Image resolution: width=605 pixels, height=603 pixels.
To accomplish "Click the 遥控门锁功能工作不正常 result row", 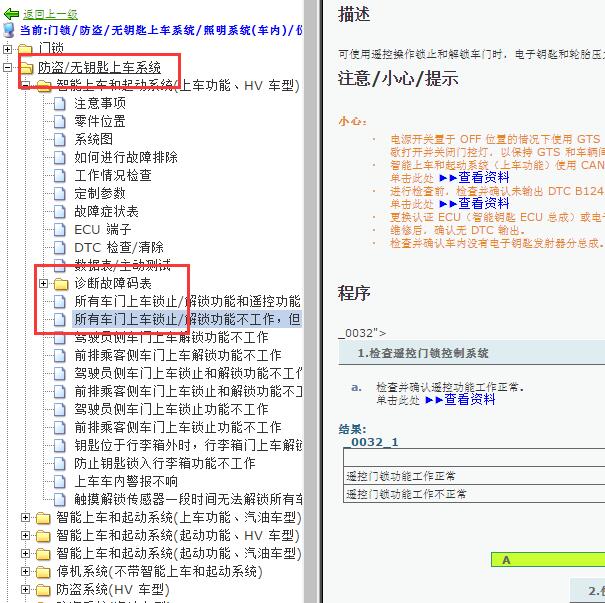I will coord(474,493).
